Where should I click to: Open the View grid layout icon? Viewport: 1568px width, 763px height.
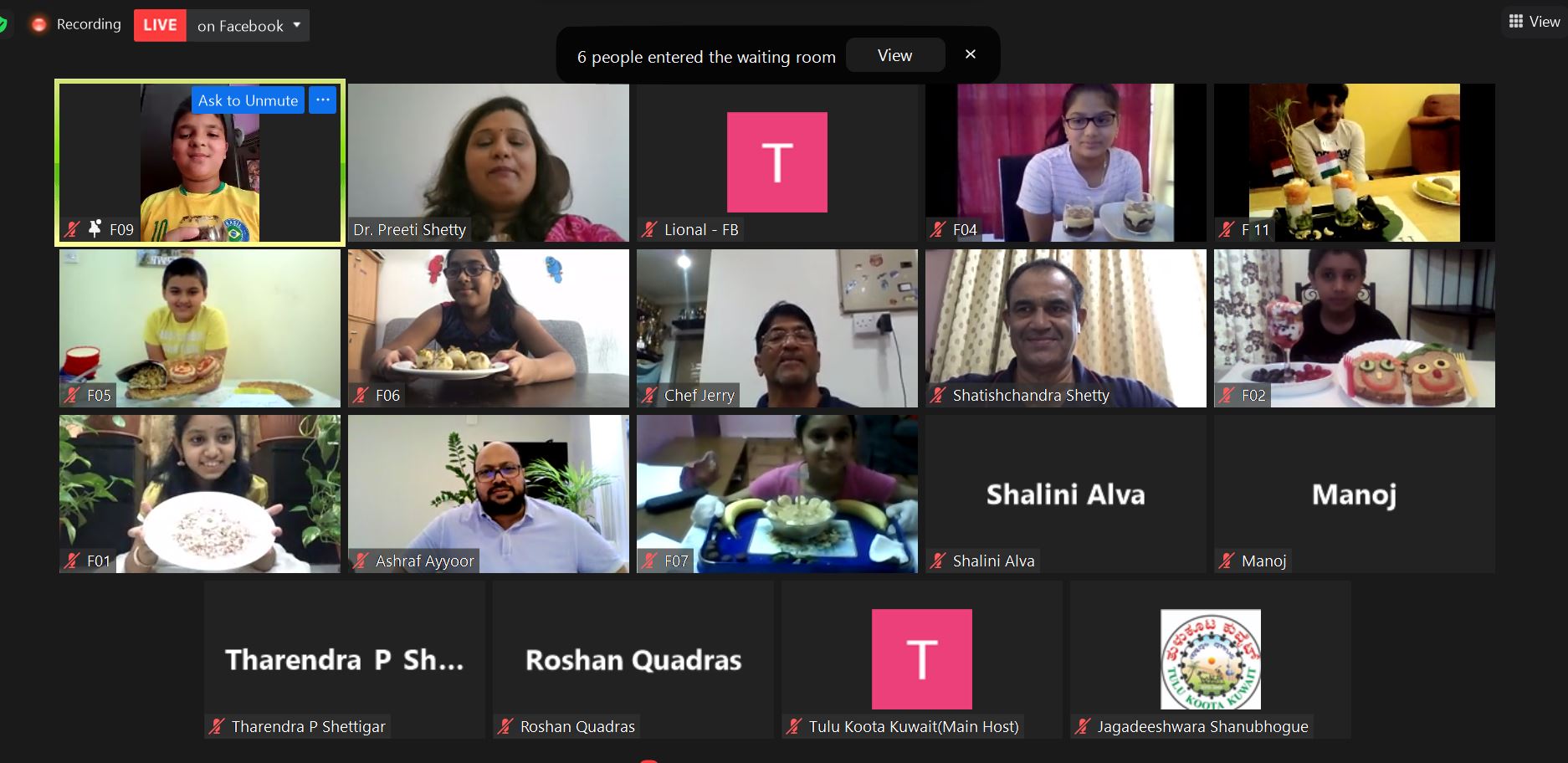click(x=1515, y=22)
